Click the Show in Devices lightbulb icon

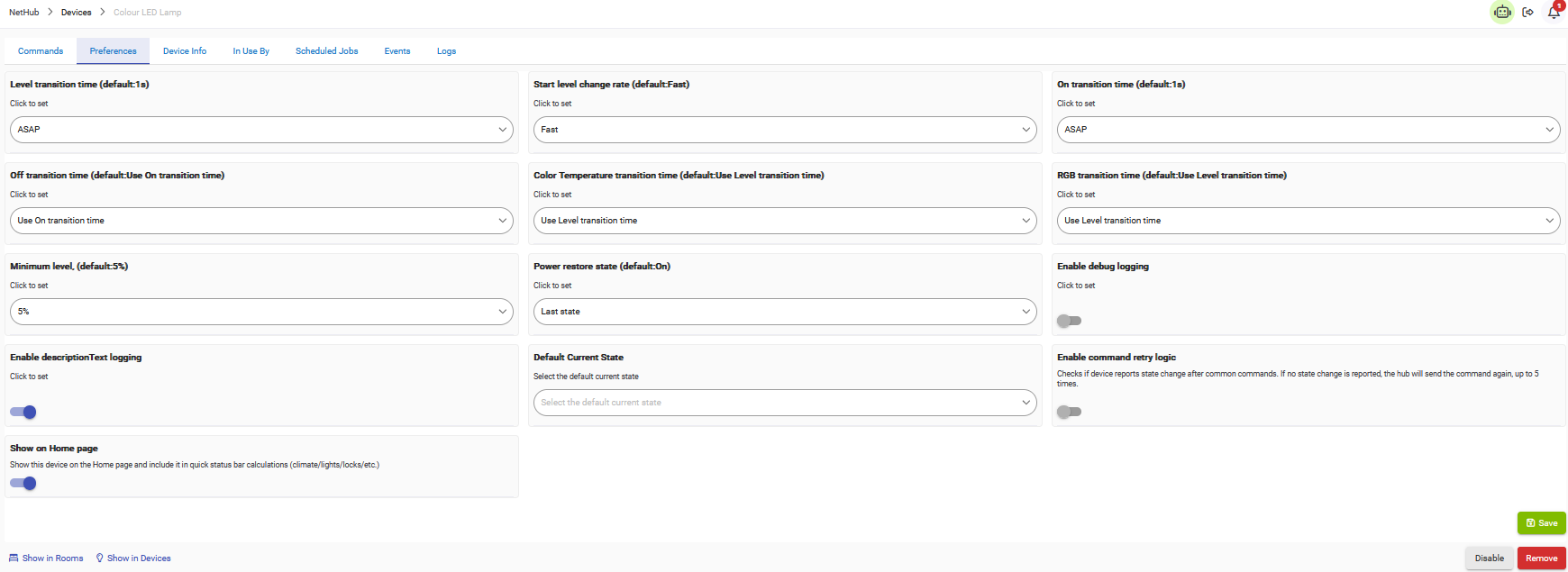point(100,558)
